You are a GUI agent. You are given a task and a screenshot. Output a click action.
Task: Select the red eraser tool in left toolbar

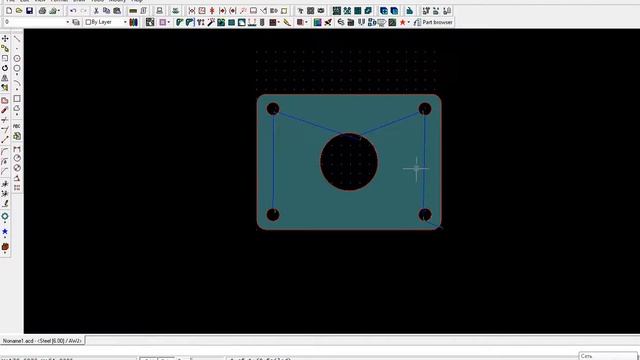coord(5,110)
